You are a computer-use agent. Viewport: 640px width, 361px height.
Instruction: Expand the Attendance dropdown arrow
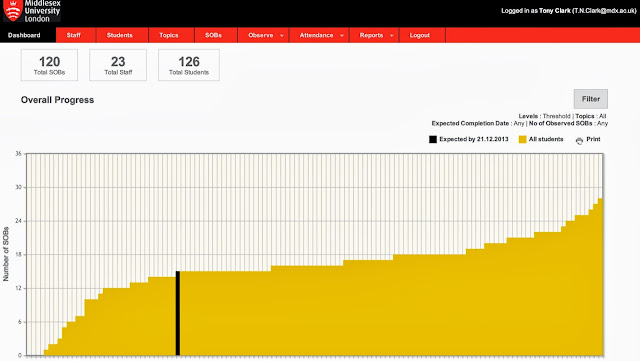(342, 36)
